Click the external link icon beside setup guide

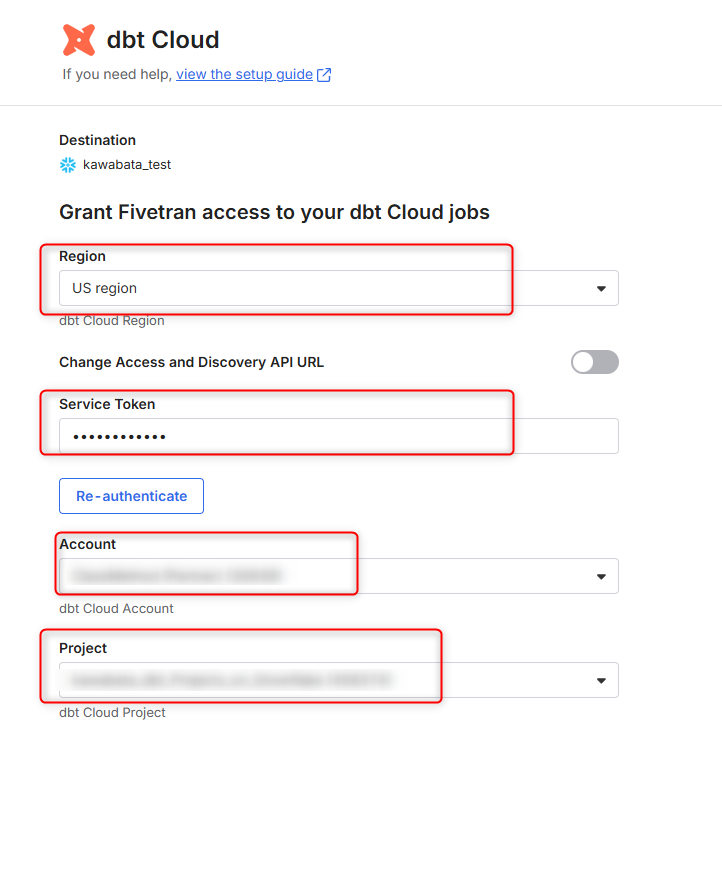(x=324, y=75)
